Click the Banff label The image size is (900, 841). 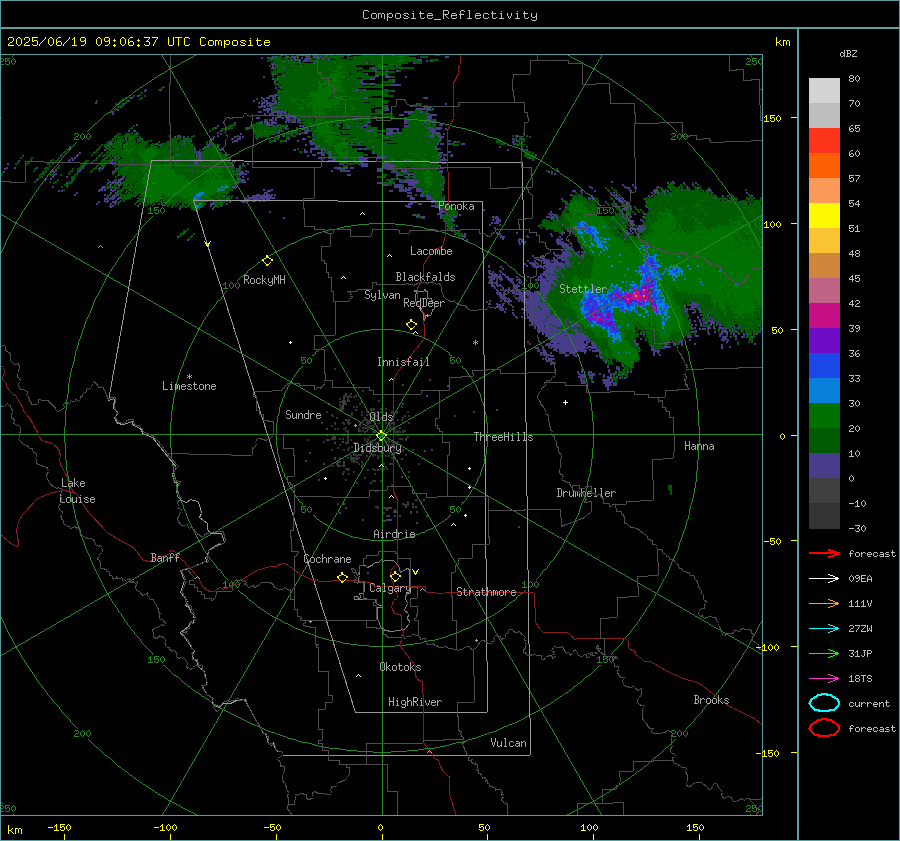165,558
